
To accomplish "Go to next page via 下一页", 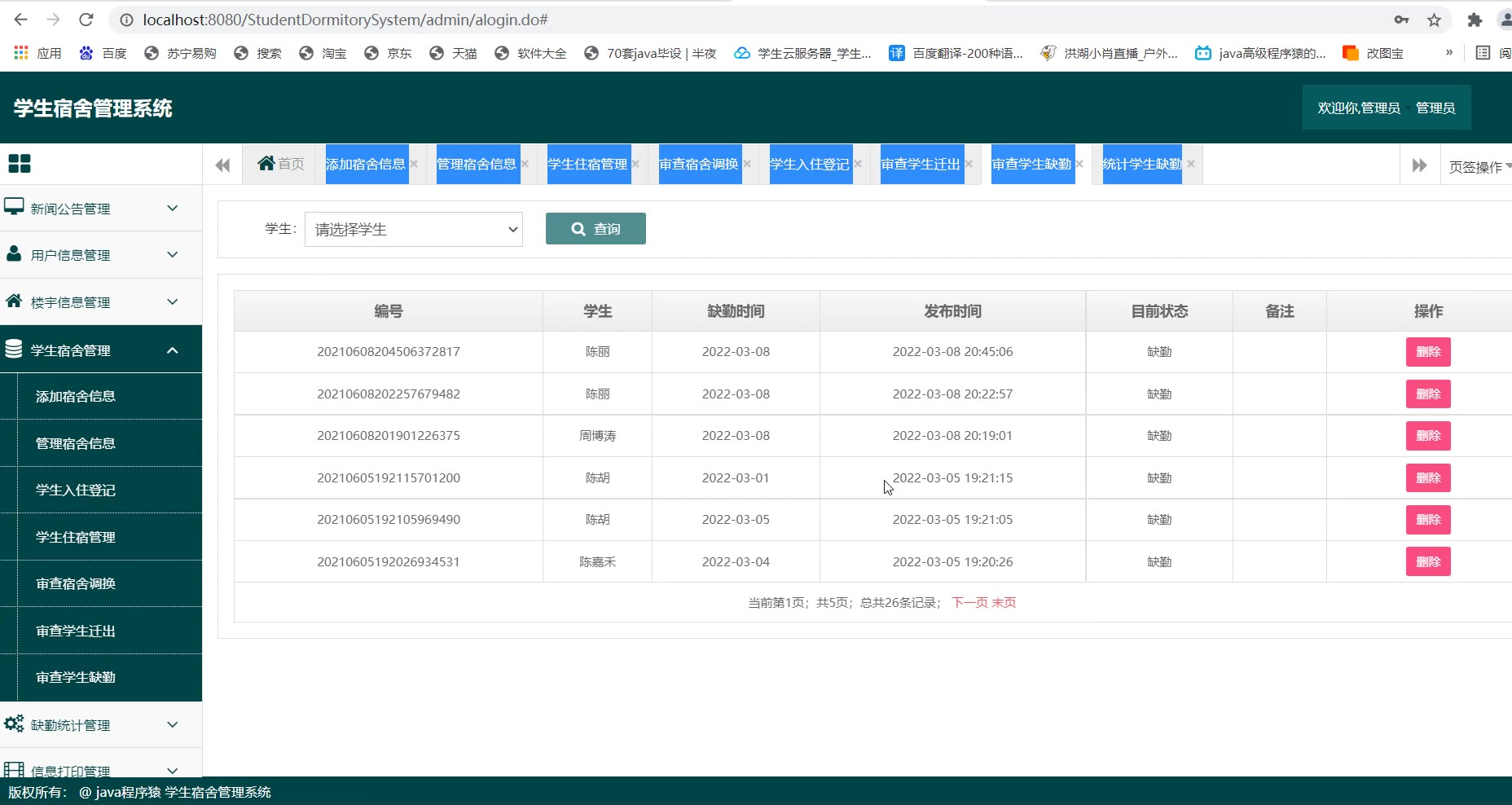I will 969,602.
